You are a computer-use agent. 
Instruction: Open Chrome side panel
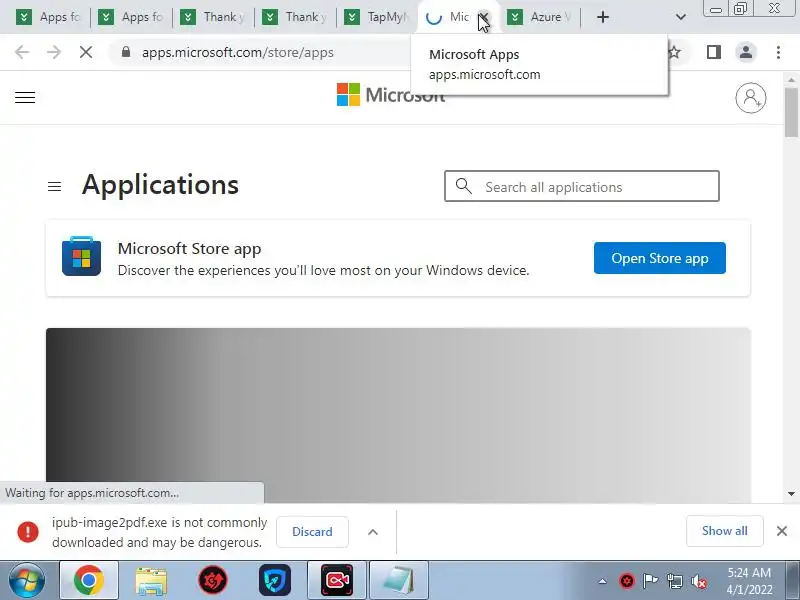pyautogui.click(x=714, y=52)
